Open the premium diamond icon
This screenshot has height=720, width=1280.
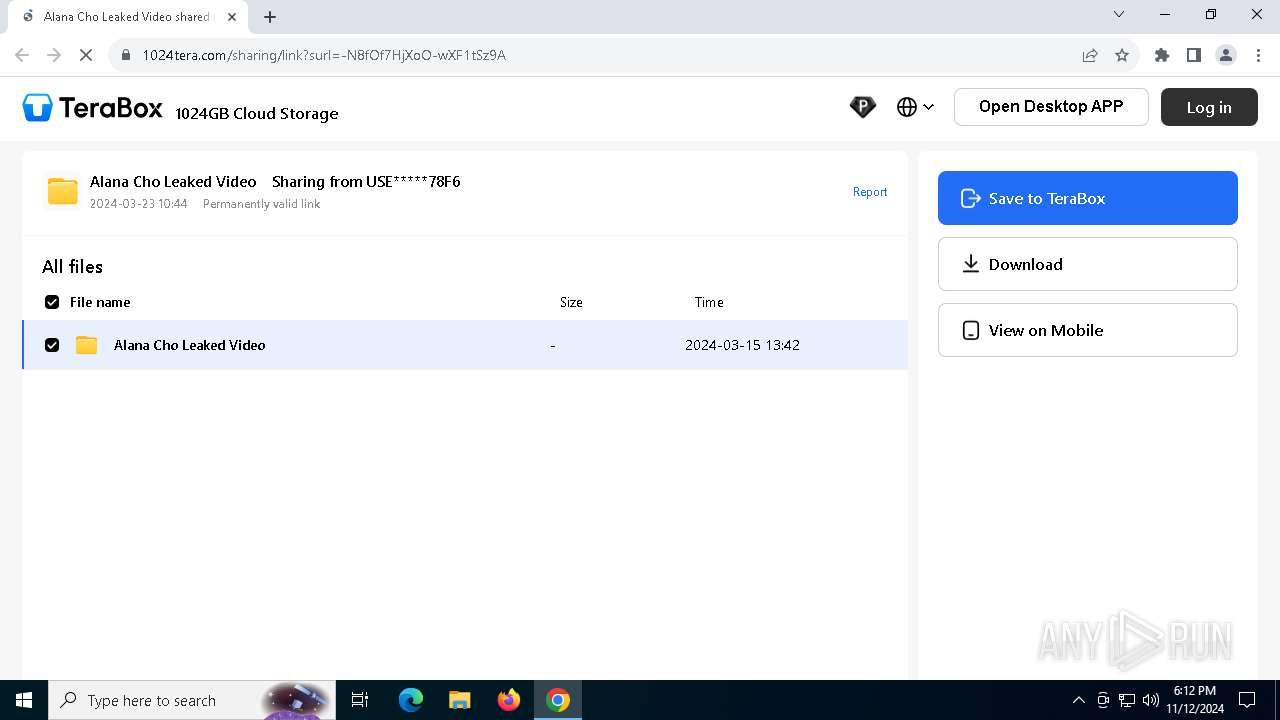pyautogui.click(x=862, y=107)
